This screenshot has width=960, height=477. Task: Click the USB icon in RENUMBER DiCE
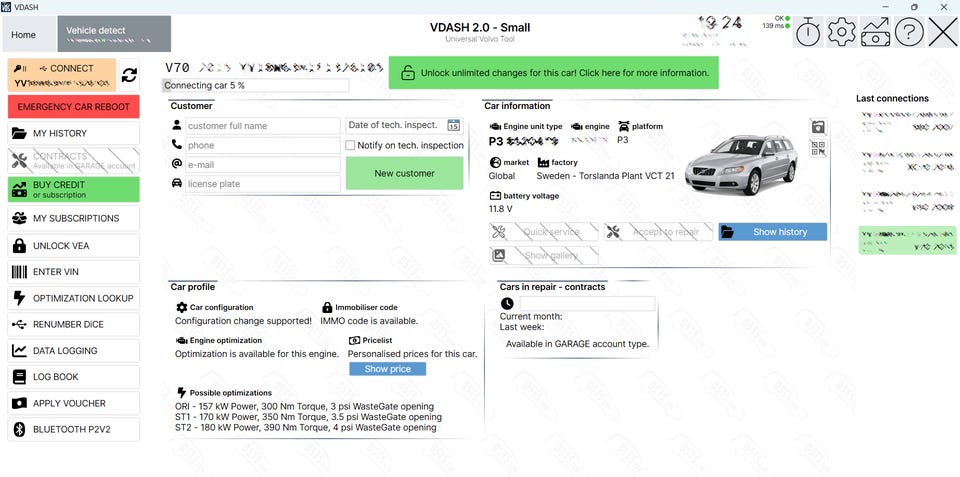(x=19, y=325)
